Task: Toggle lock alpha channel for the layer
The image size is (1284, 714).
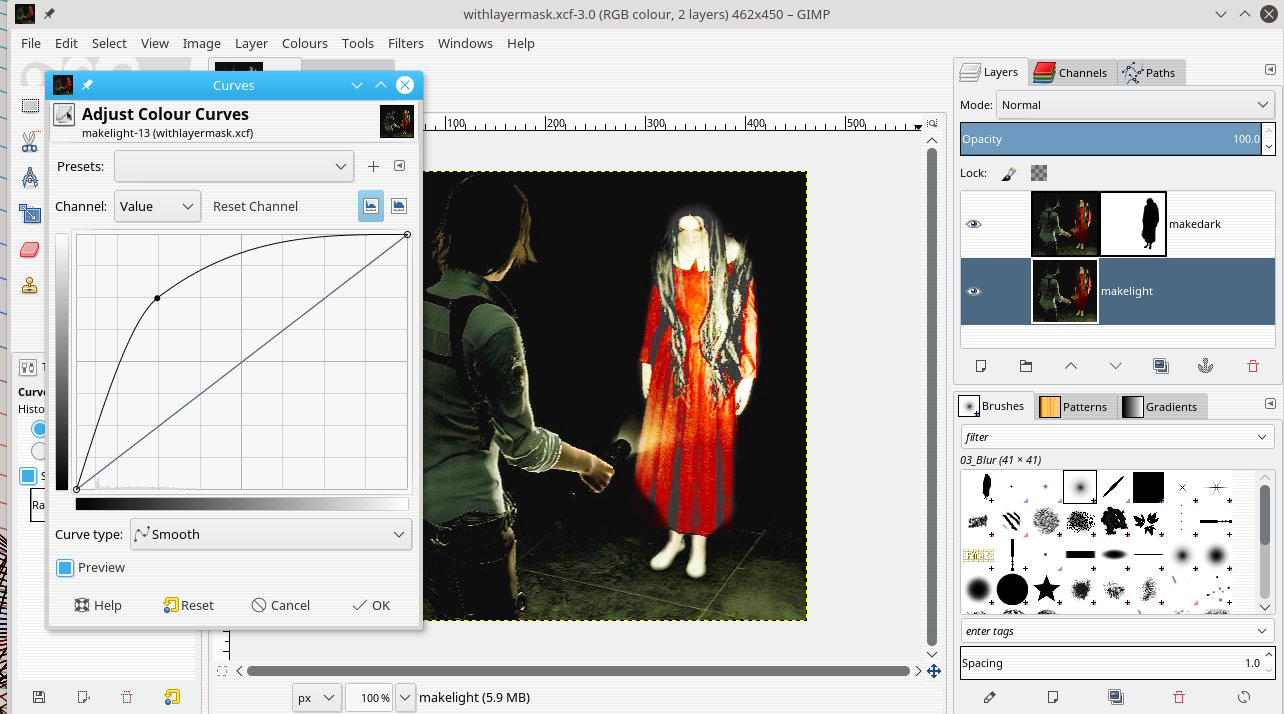Action: [1039, 173]
